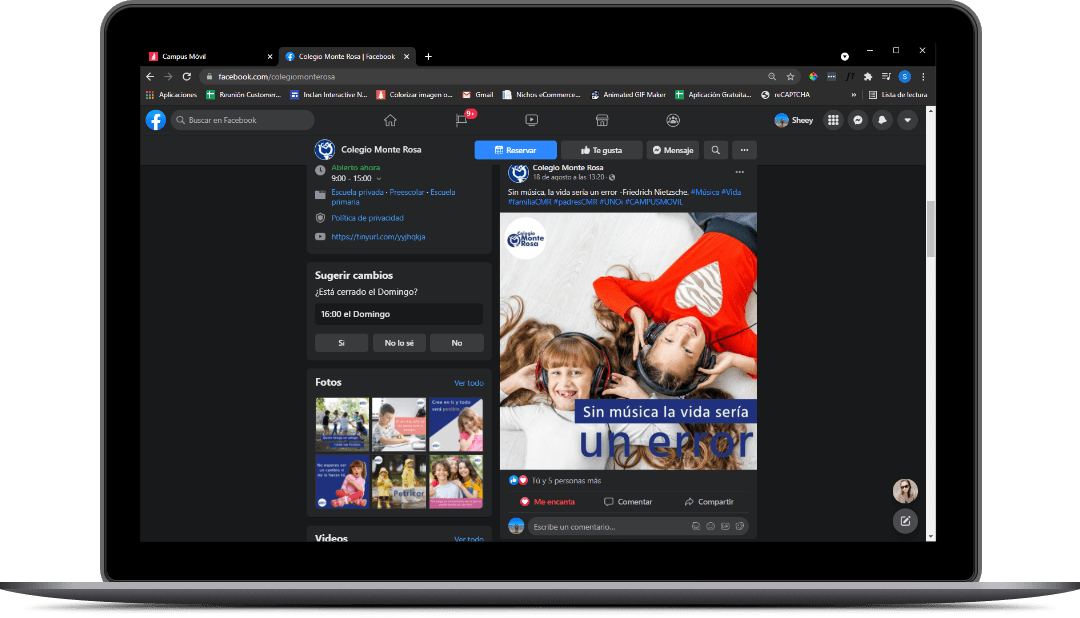The height and width of the screenshot is (618, 1080).
Task: Open the Sheey profile button
Action: point(794,120)
